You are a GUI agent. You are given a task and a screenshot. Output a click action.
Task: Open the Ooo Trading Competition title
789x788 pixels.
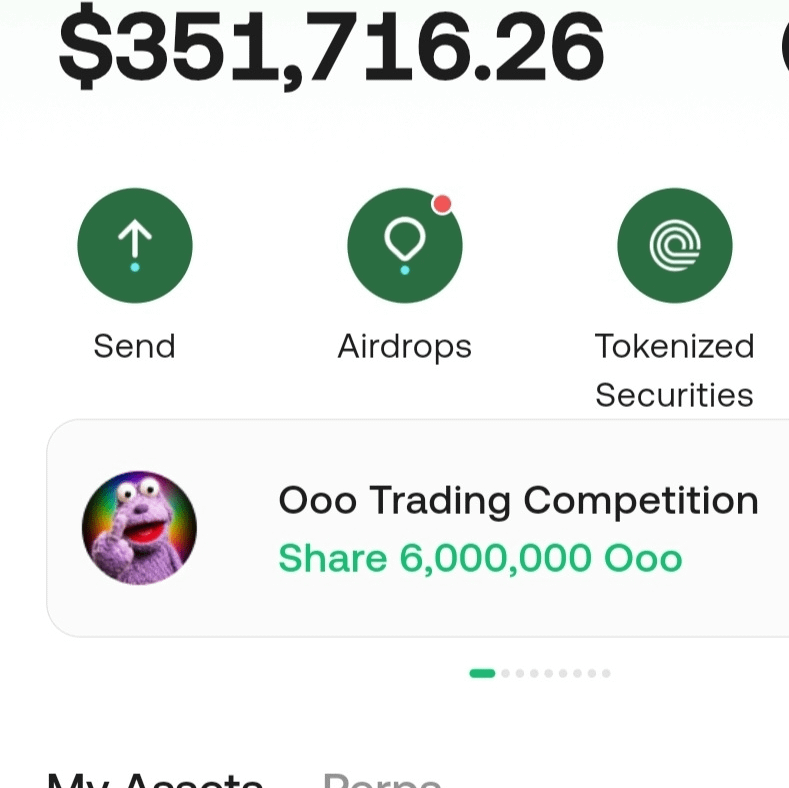518,501
